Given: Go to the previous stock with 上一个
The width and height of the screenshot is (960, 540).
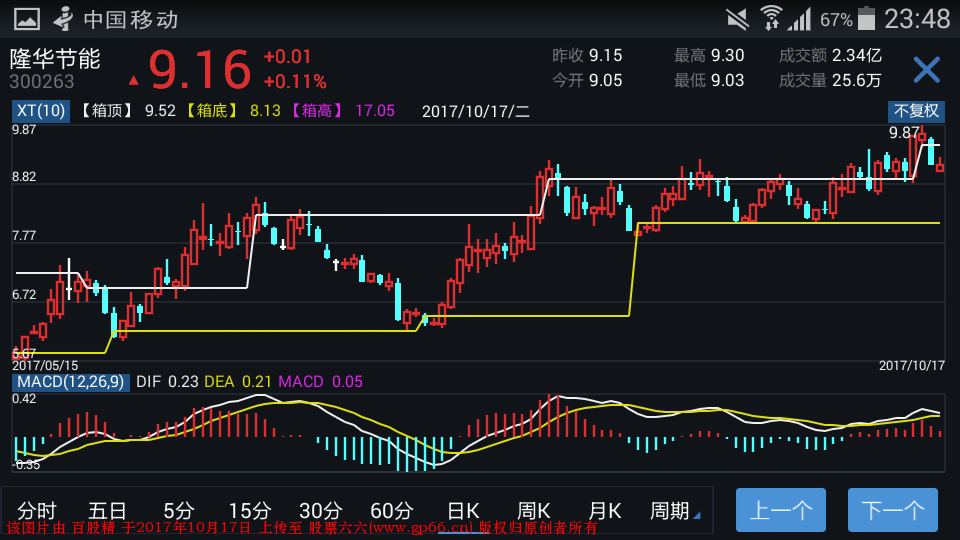Looking at the screenshot, I should click(781, 510).
